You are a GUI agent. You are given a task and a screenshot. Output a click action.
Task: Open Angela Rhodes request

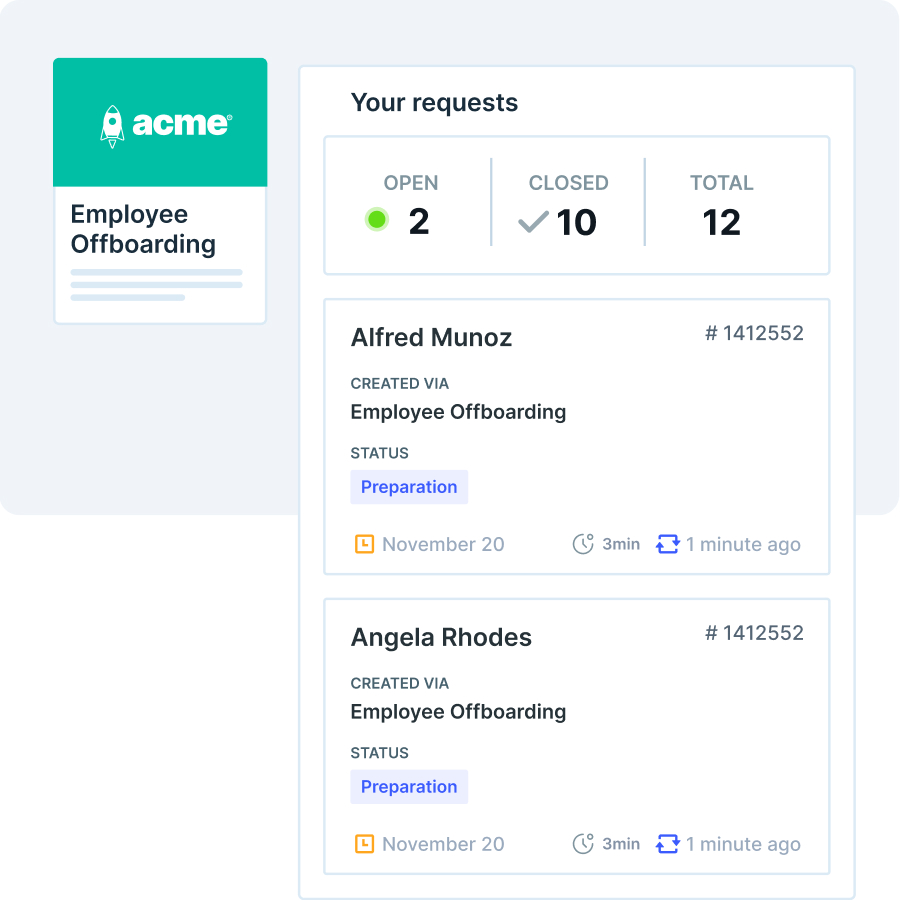pos(441,638)
